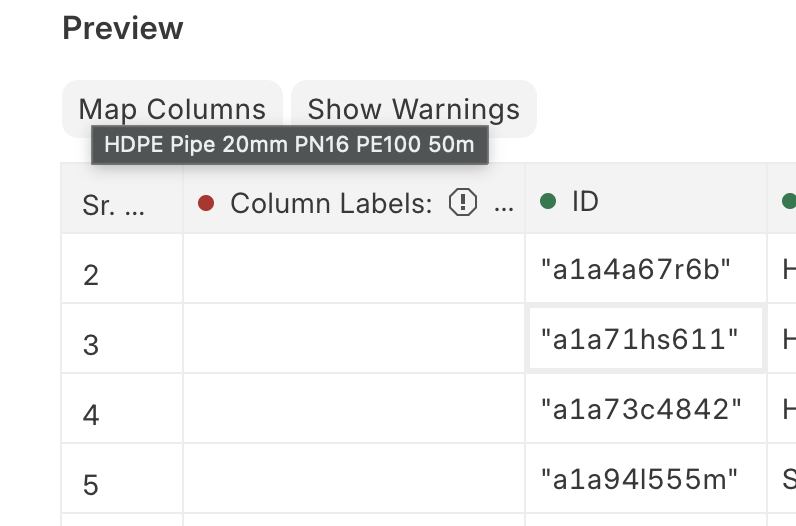Select row number 3 in Sr. column
The width and height of the screenshot is (796, 526).
pos(92,344)
